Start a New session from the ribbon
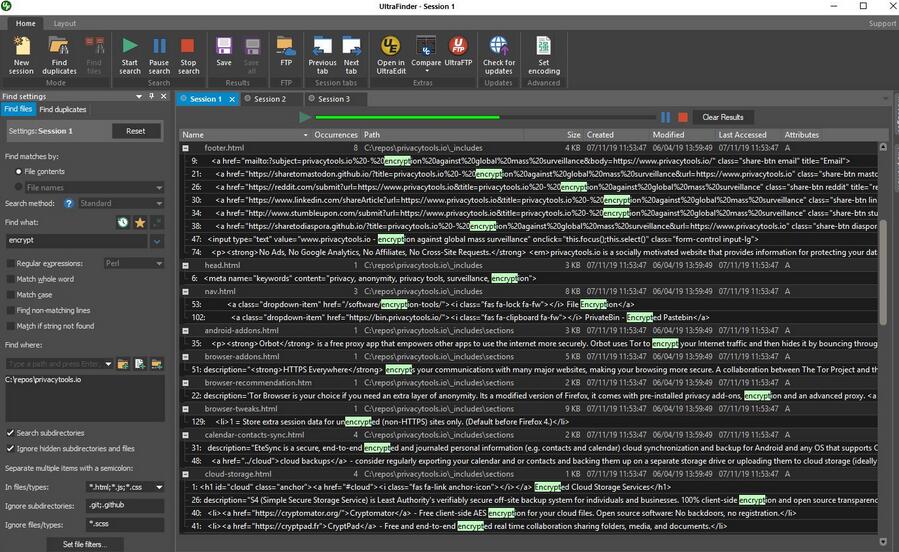Image resolution: width=899 pixels, height=552 pixels. (x=21, y=56)
